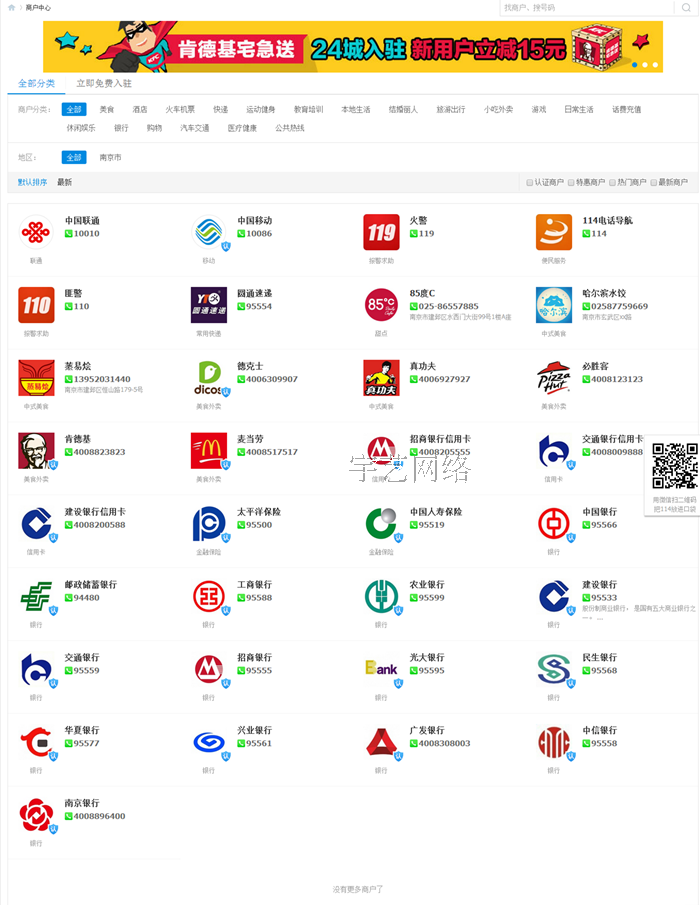This screenshot has height=905, width=700.
Task: Open the 兴业银行 blue swirl logo
Action: tap(208, 742)
